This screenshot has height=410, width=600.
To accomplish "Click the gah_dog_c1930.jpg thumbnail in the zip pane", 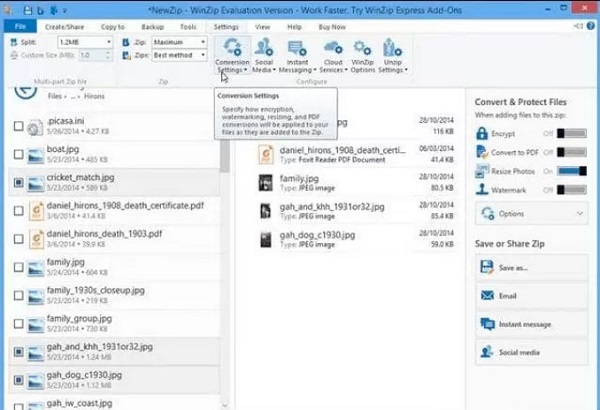I will click(x=266, y=239).
